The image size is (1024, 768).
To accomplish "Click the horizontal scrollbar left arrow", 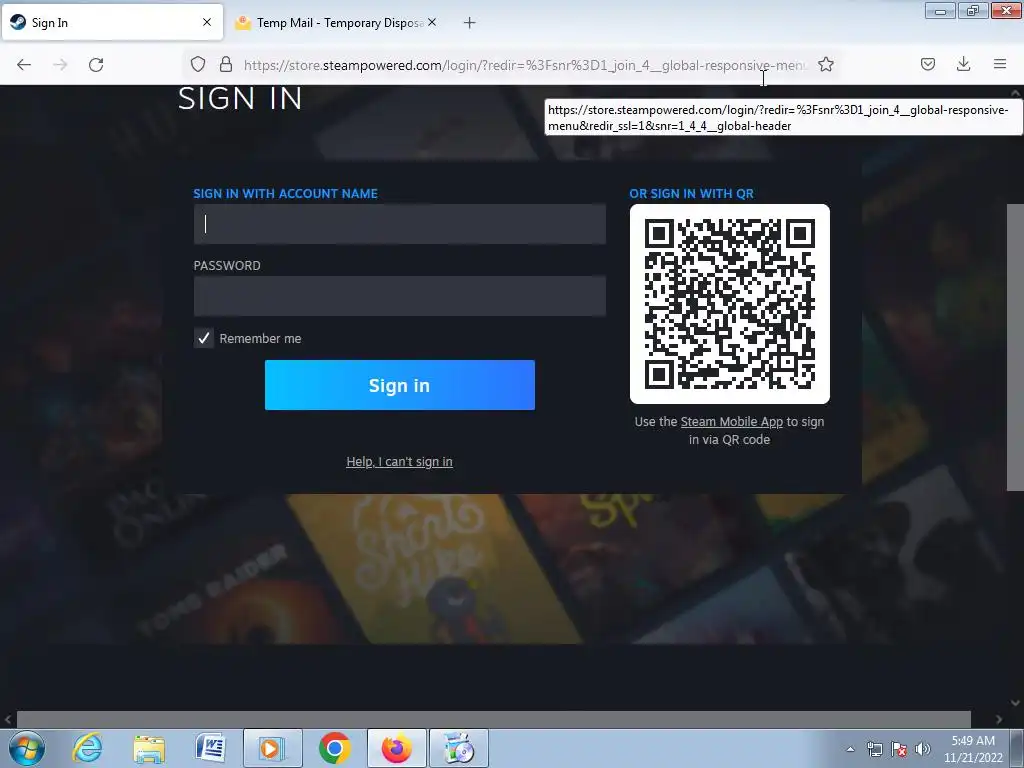I will (x=8, y=720).
